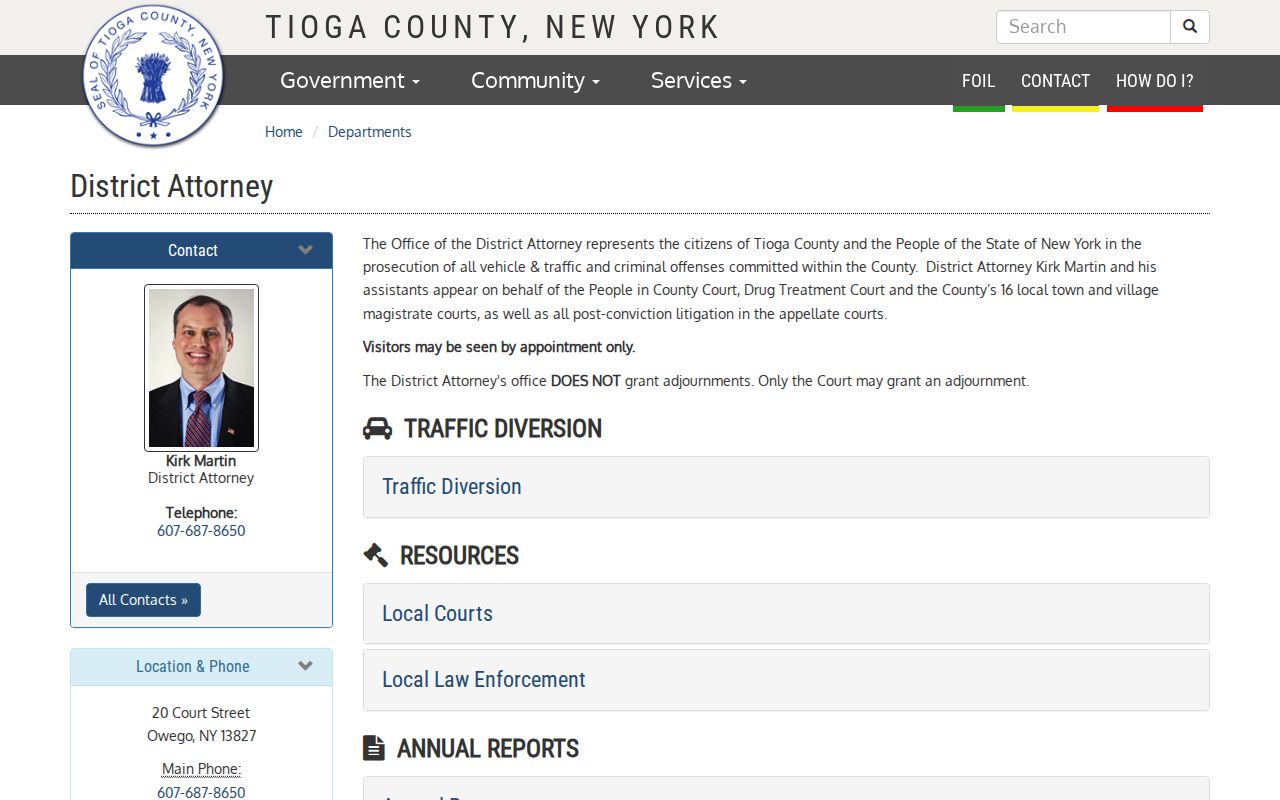This screenshot has width=1280, height=800.
Task: Click the Kirk Martin name text
Action: (x=201, y=461)
